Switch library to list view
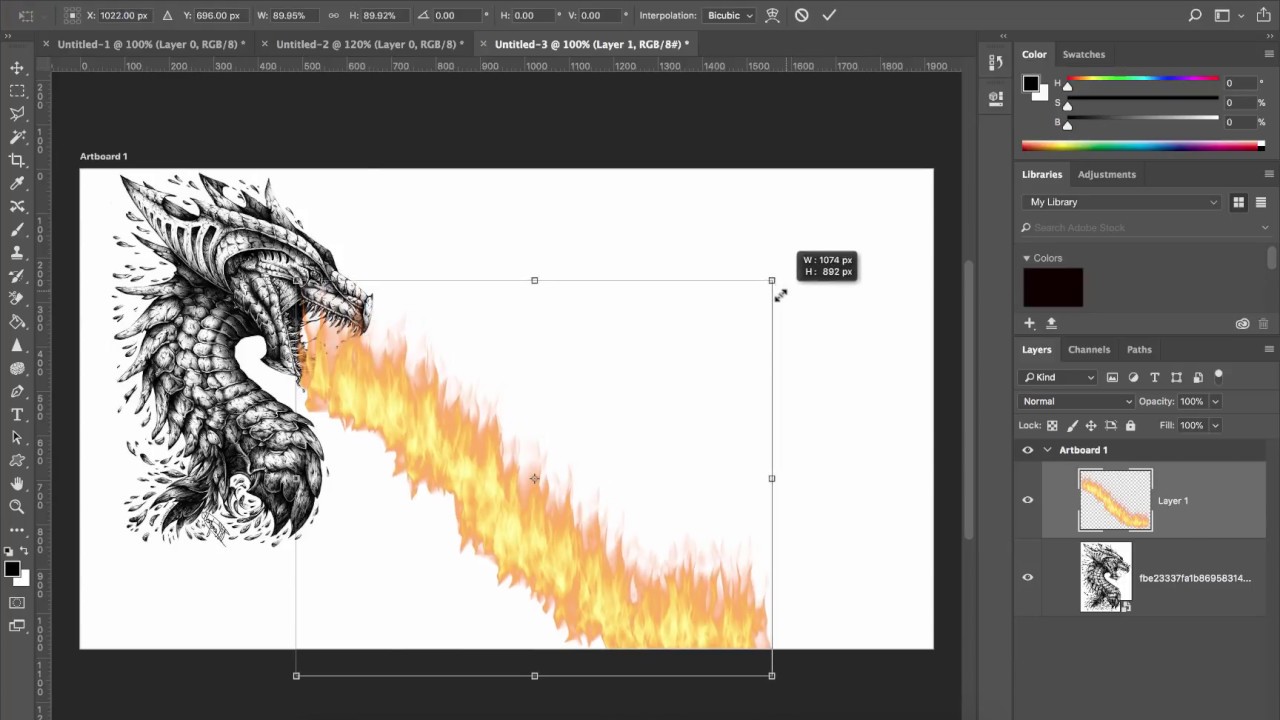 (x=1260, y=202)
